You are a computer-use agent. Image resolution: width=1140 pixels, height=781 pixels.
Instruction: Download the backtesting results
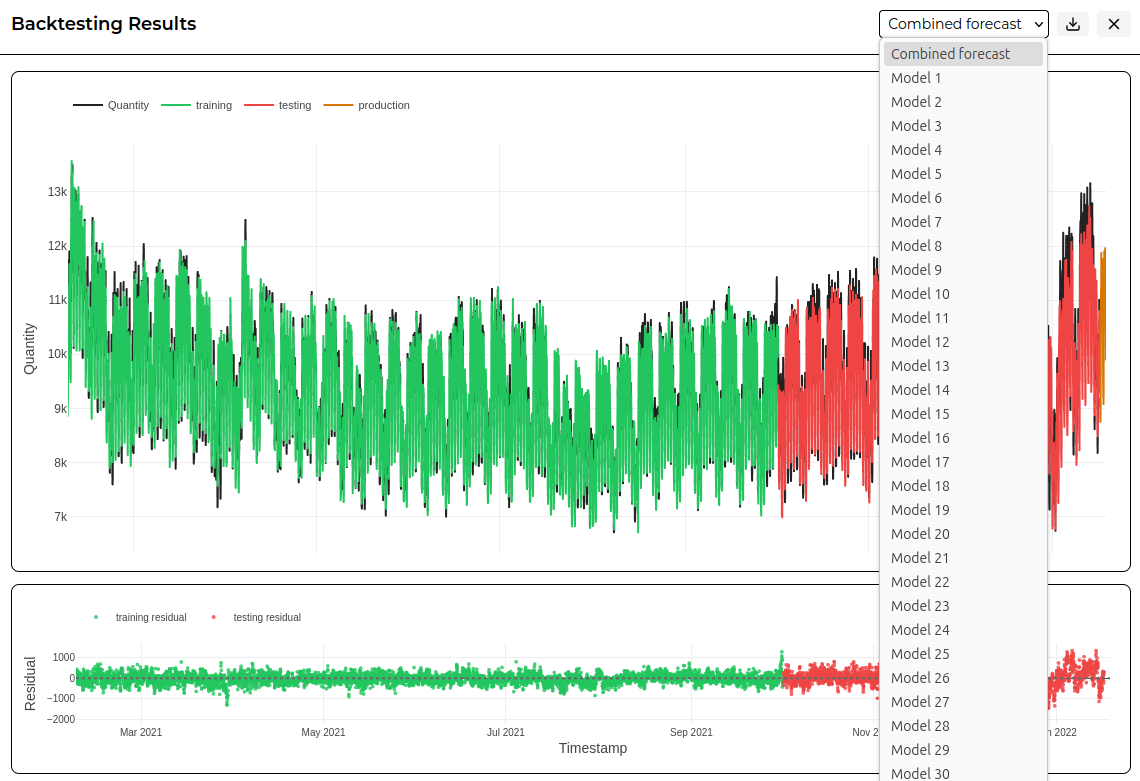(1072, 24)
